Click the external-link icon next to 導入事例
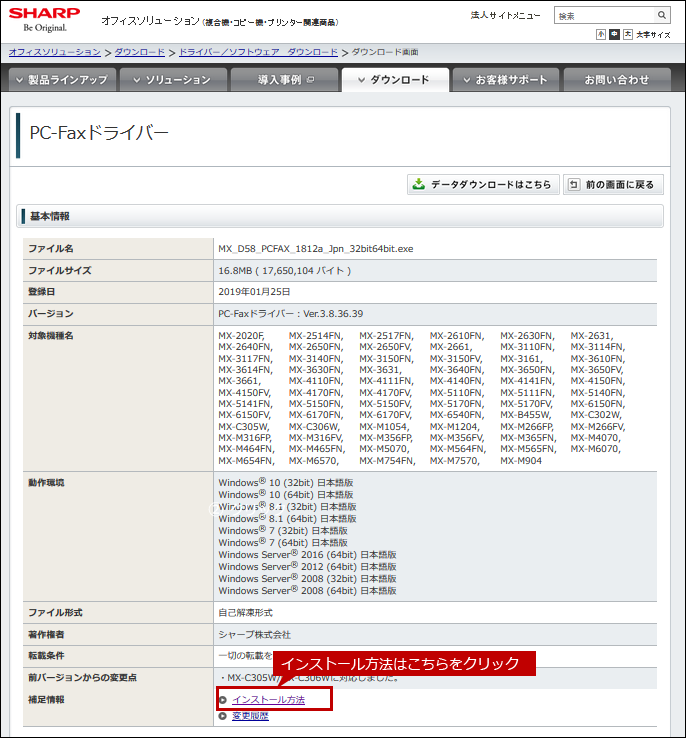The image size is (686, 738). [x=311, y=80]
